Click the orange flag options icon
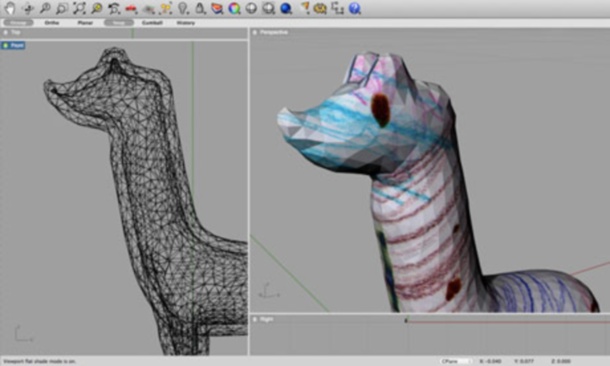This screenshot has height=366, width=610. click(x=305, y=8)
